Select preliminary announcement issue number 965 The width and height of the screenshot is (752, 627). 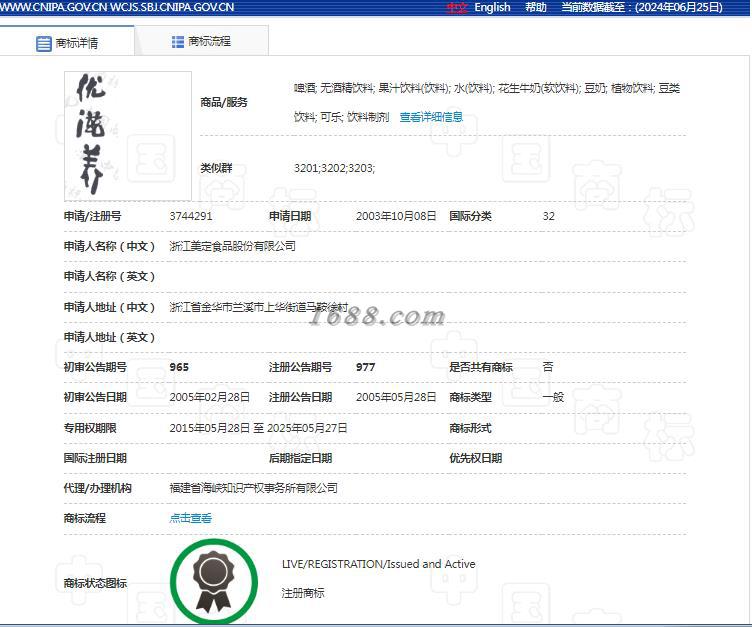(179, 367)
